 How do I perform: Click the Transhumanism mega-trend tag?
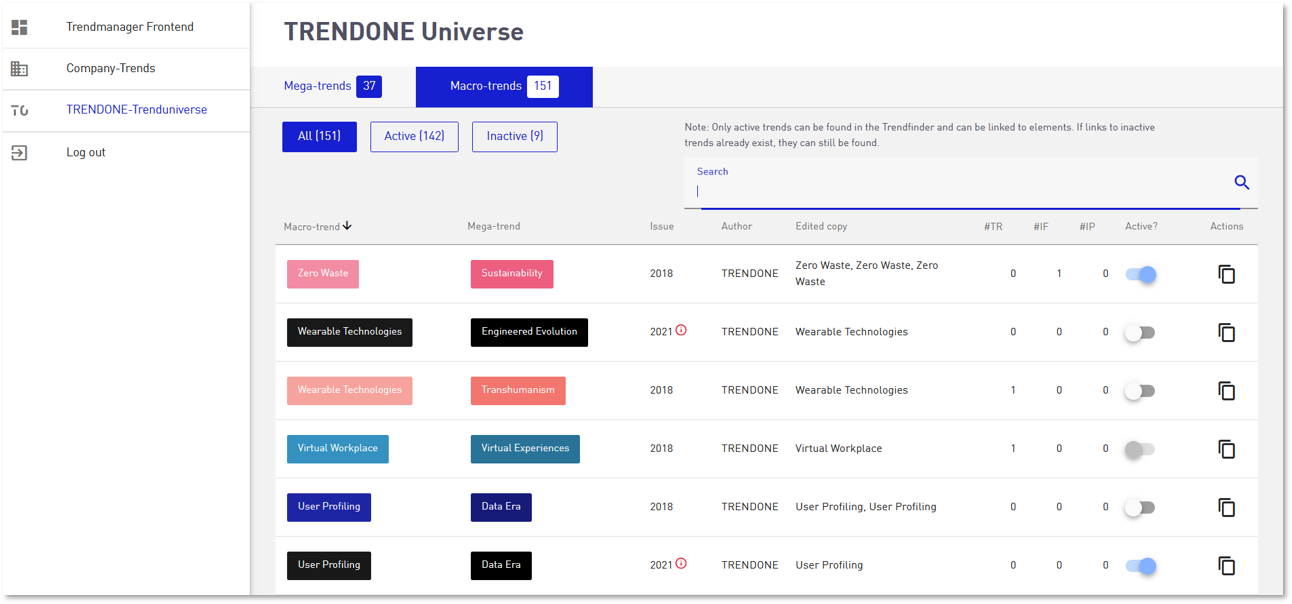click(518, 391)
